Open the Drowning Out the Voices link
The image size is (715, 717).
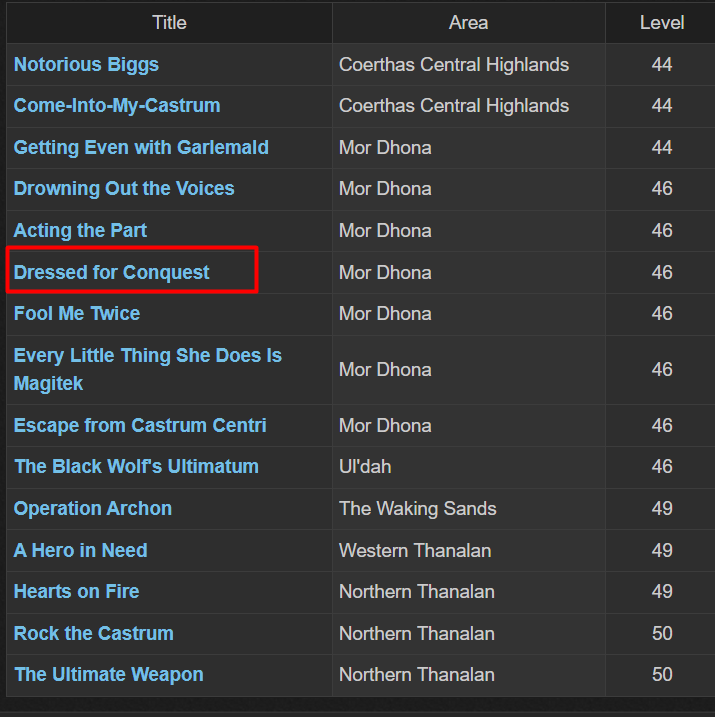(124, 189)
